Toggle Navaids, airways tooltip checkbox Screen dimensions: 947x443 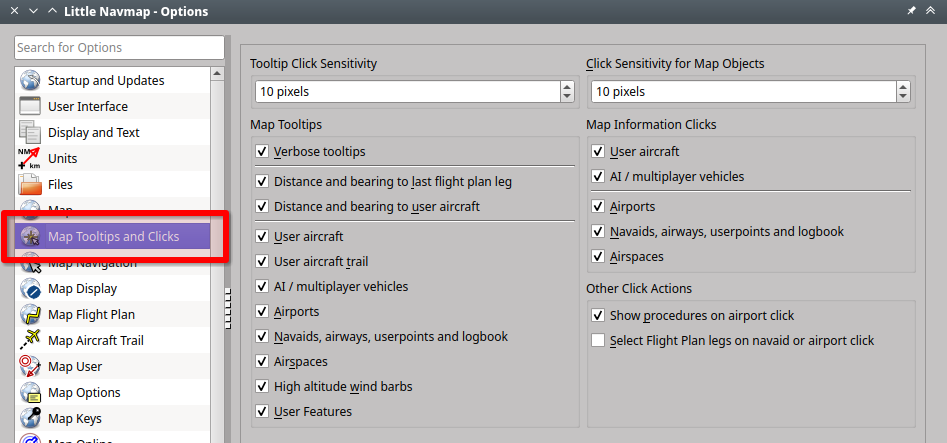262,337
